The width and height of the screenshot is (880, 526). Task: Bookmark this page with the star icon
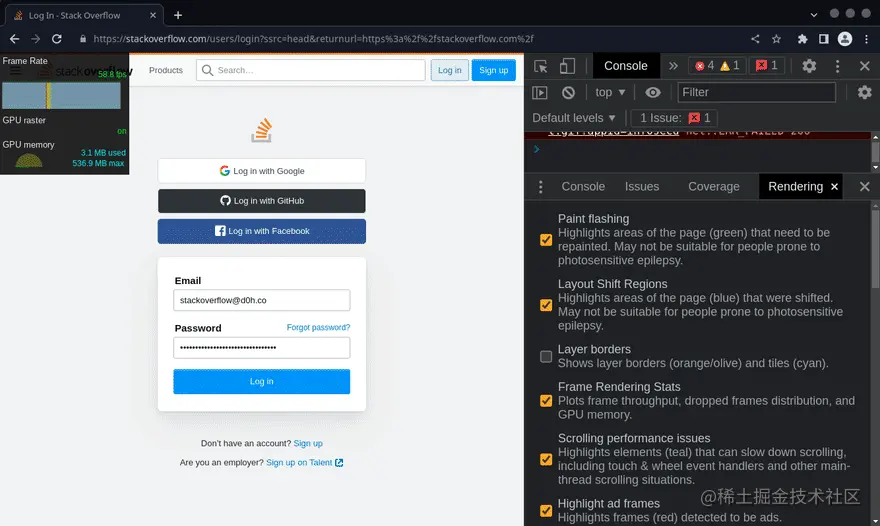pos(776,39)
